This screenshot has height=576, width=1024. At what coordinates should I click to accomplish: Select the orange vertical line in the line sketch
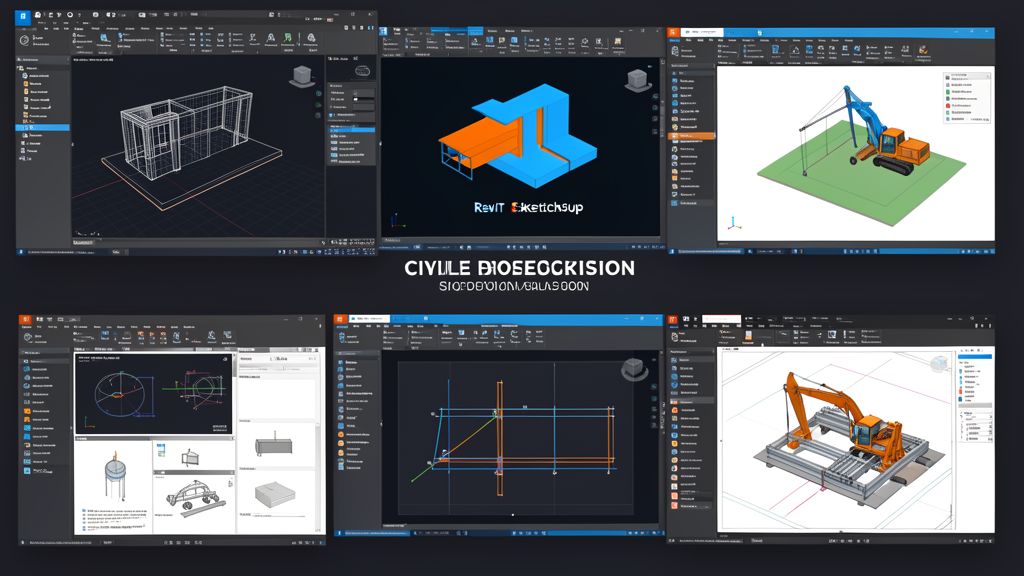[x=500, y=439]
